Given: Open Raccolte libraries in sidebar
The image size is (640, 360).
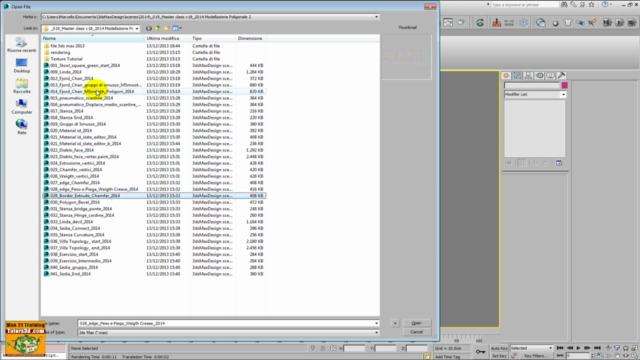Looking at the screenshot, I should pos(21,86).
